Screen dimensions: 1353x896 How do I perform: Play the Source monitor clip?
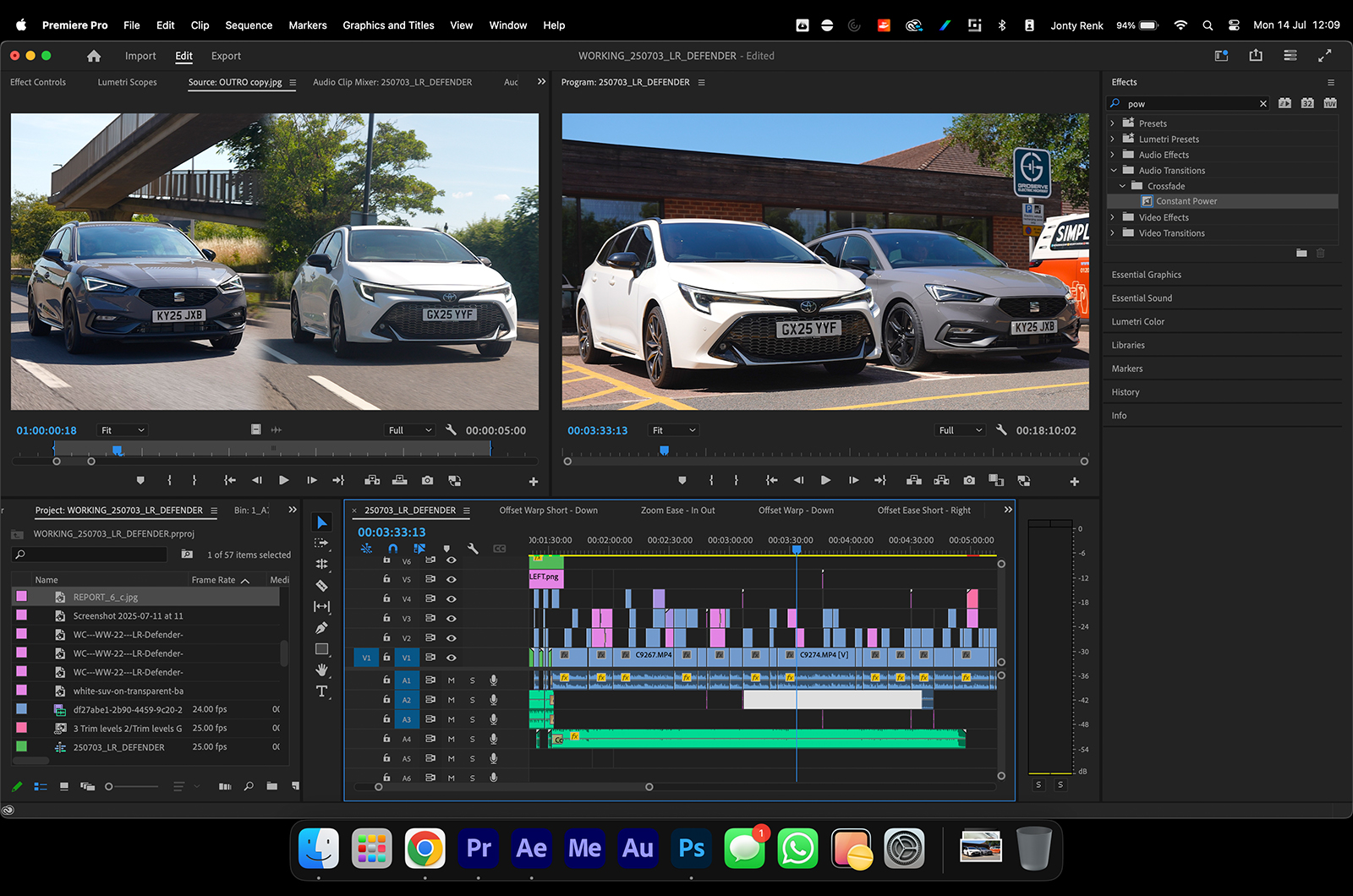click(x=284, y=480)
